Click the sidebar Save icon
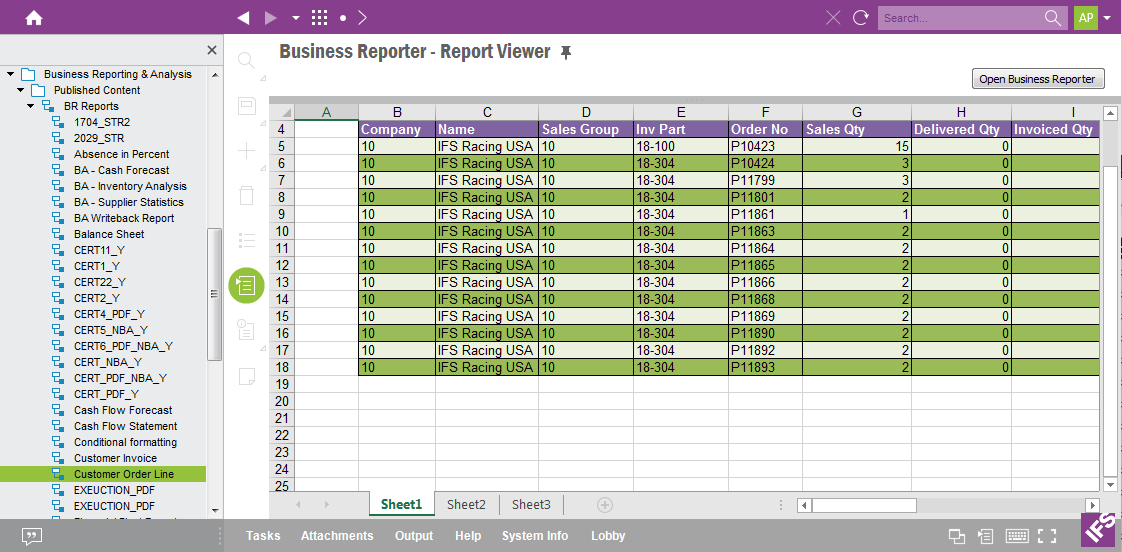The width and height of the screenshot is (1122, 552). (x=246, y=106)
